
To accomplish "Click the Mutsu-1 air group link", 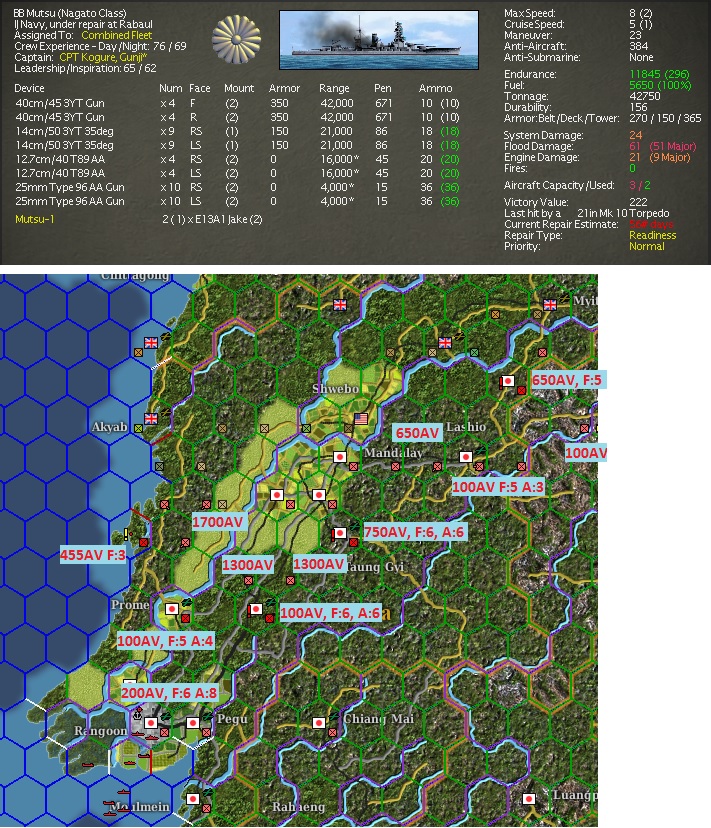I will pyautogui.click(x=35, y=219).
